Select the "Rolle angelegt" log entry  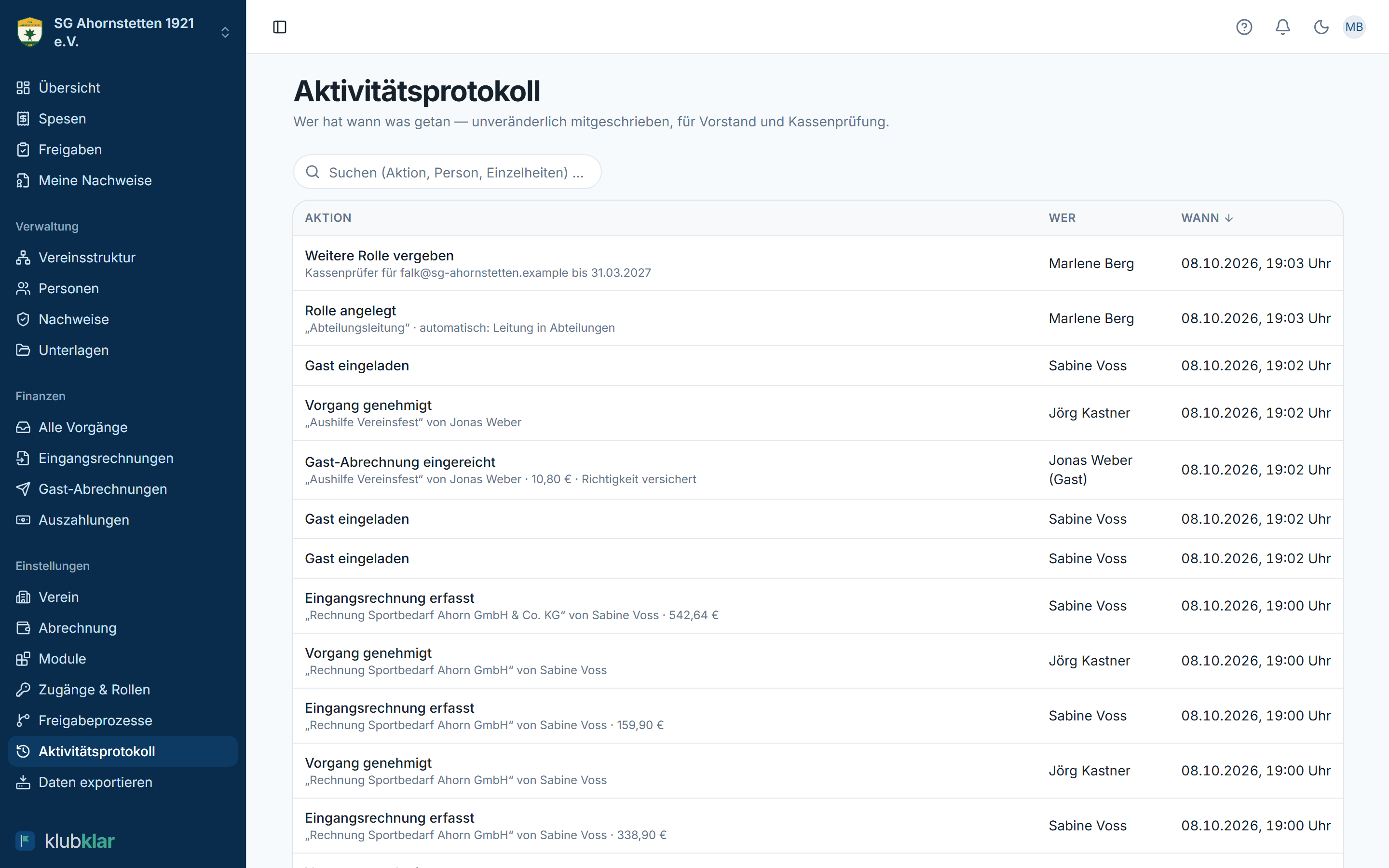tap(817, 319)
